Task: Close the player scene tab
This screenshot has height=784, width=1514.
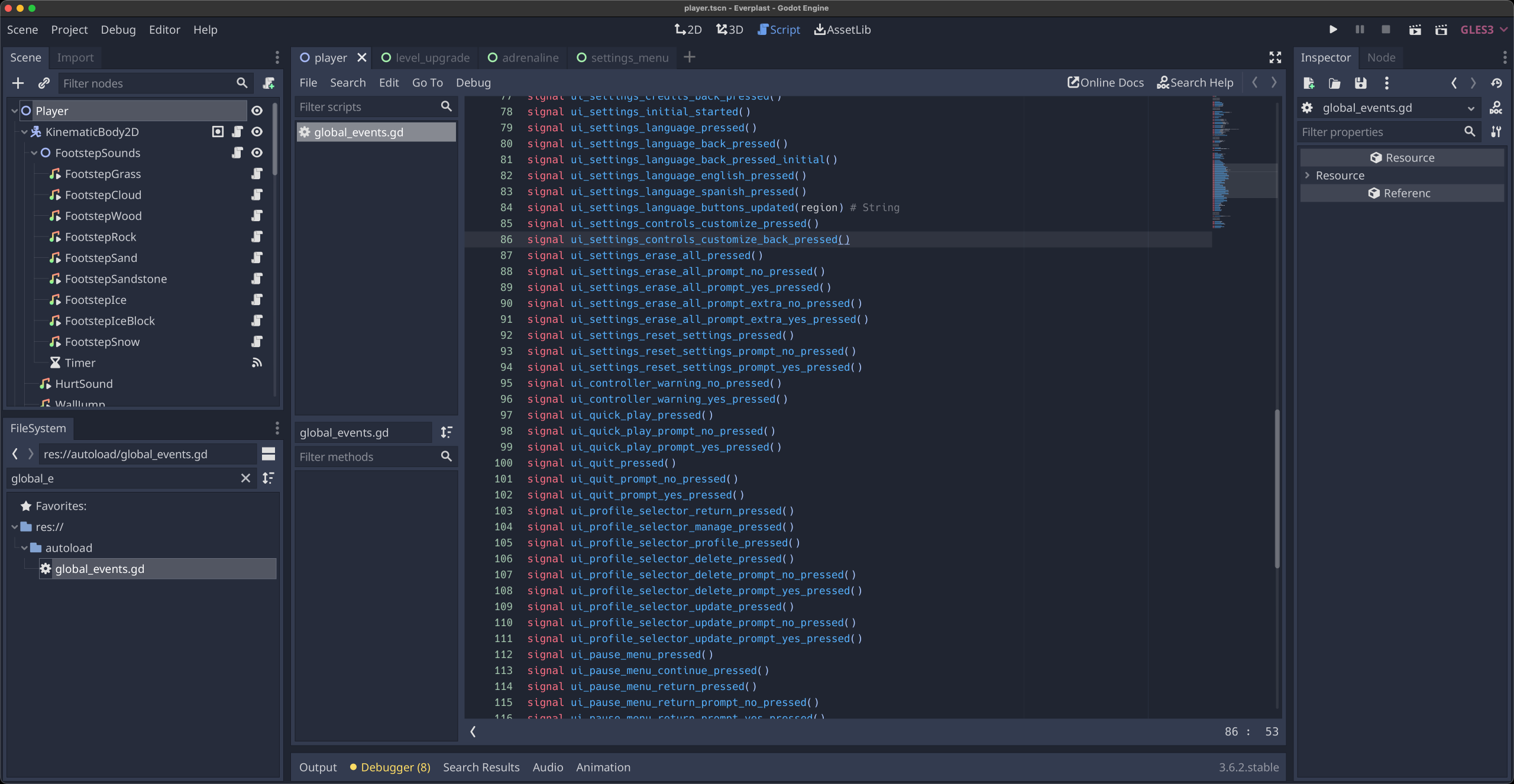Action: (362, 57)
